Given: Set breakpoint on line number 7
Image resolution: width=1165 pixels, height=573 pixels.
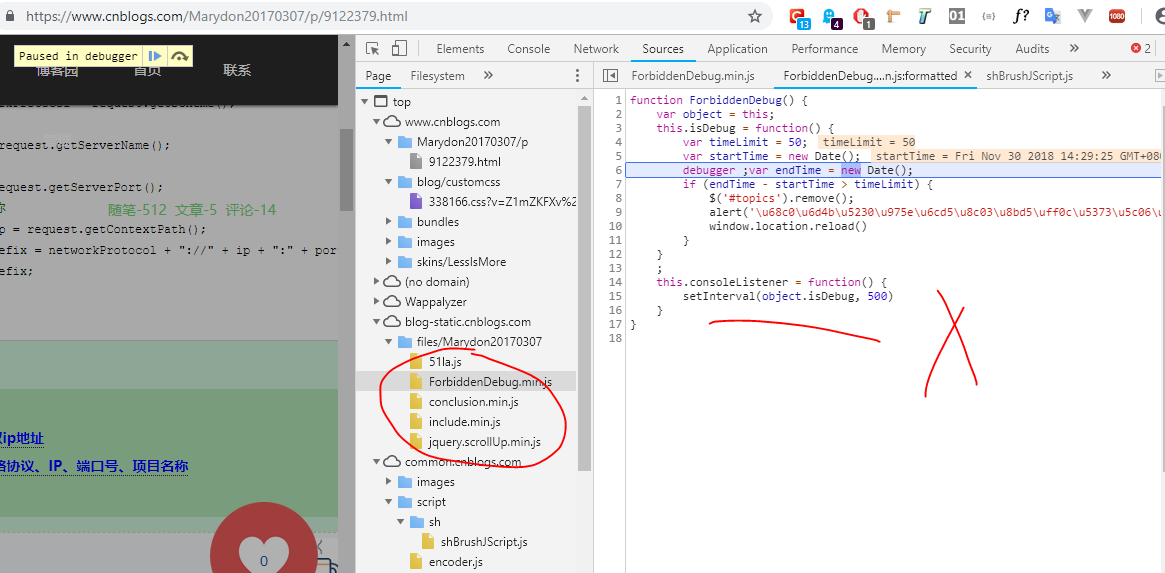Looking at the screenshot, I should 617,184.
